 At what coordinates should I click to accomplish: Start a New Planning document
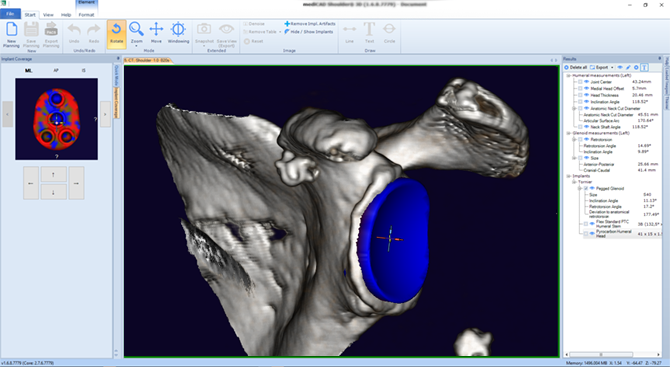pos(12,34)
